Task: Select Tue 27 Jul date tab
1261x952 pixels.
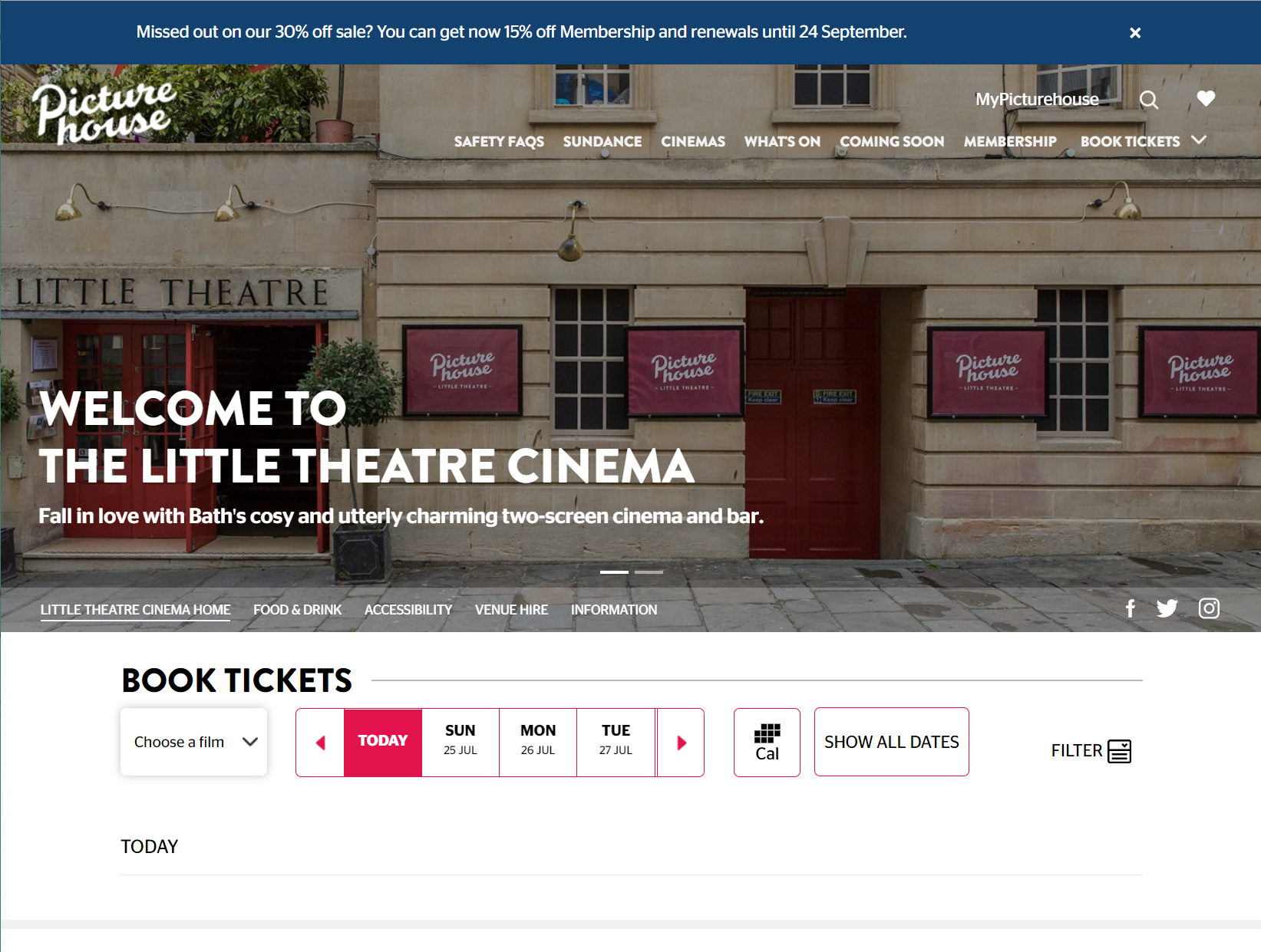Action: tap(616, 742)
